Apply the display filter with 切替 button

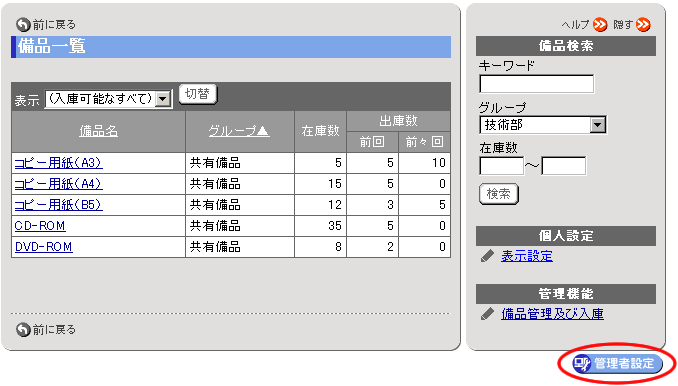(198, 94)
